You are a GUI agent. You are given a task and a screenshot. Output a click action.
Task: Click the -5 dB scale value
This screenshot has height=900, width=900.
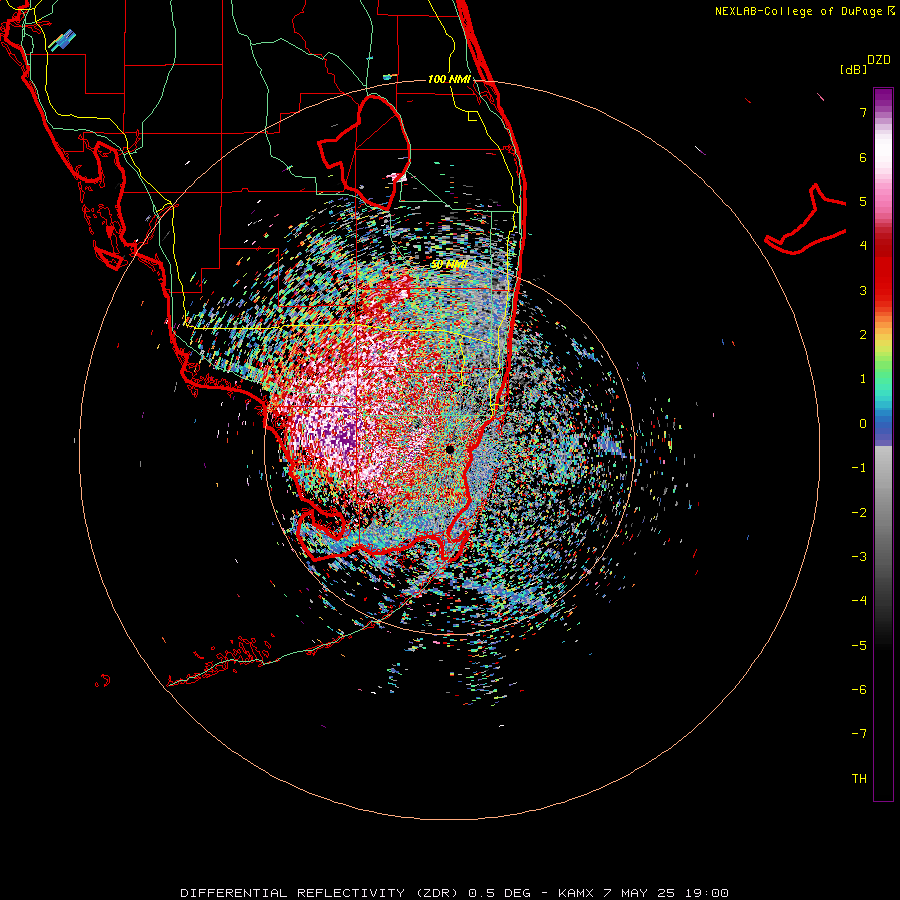859,645
